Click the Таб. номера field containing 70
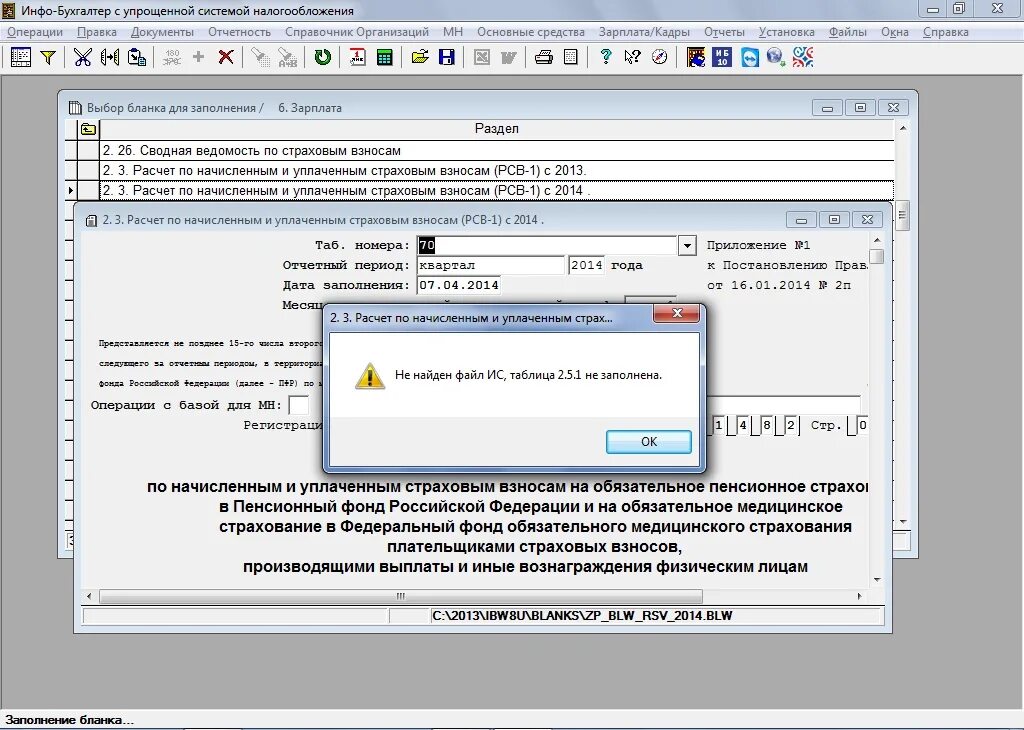Viewport: 1024px width, 730px height. [547, 246]
